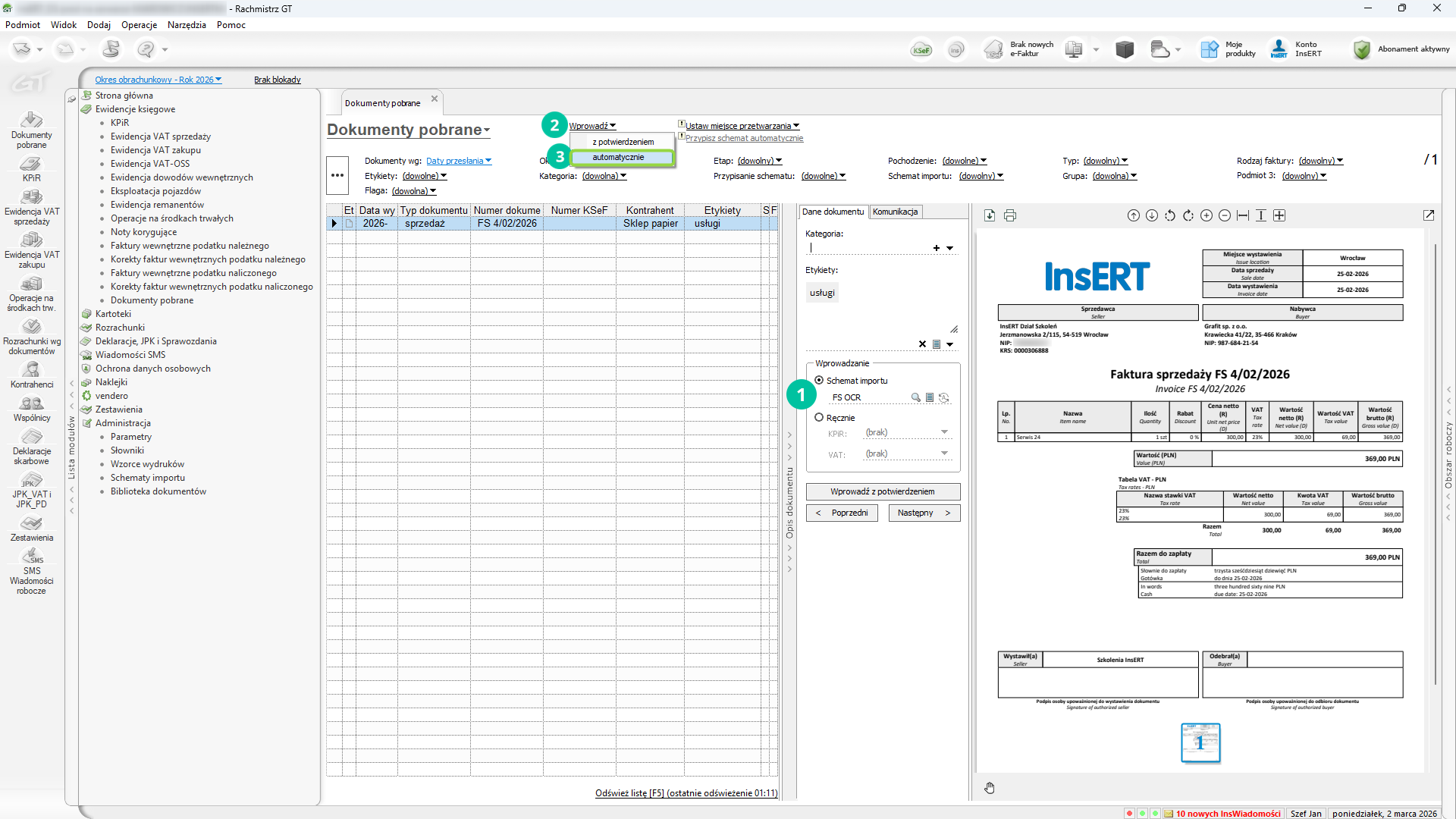The width and height of the screenshot is (1456, 819).
Task: Click the page 1 thumbnail below invoice
Action: [1200, 742]
